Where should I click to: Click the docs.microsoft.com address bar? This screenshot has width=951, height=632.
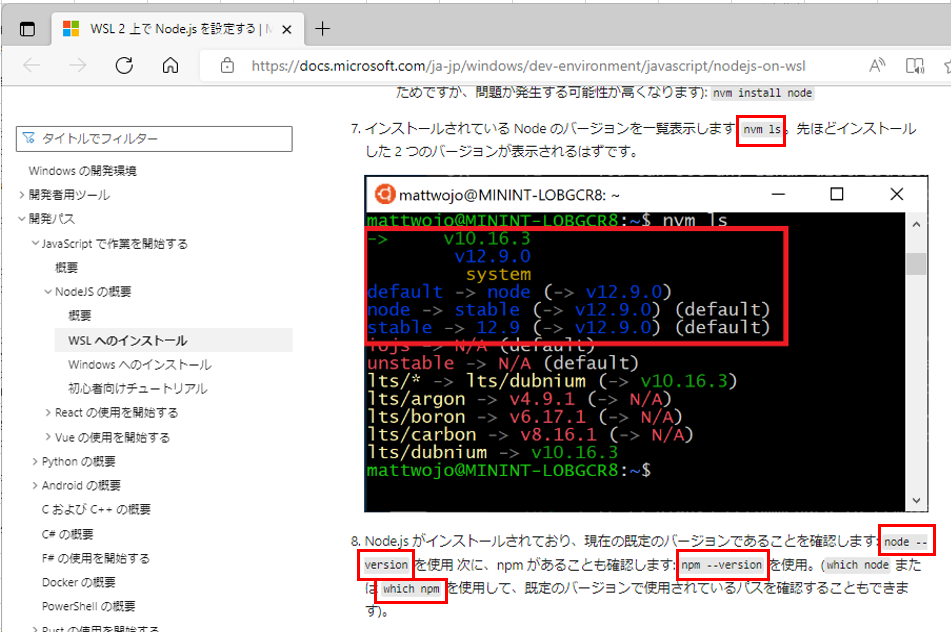(x=528, y=66)
